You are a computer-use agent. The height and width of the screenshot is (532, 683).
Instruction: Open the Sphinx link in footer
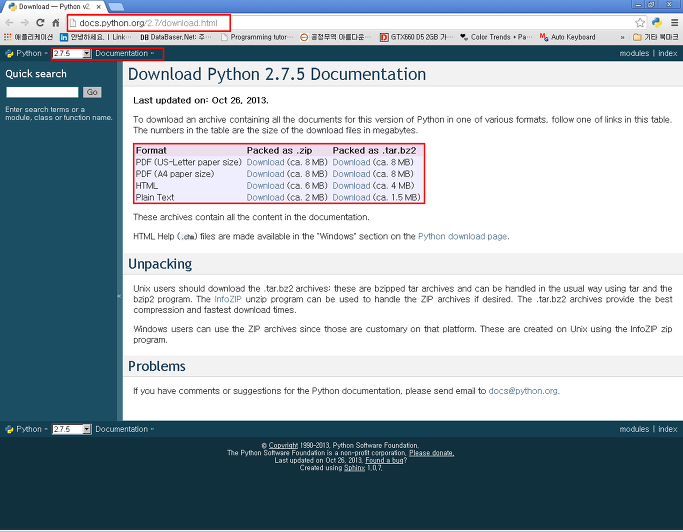(354, 468)
